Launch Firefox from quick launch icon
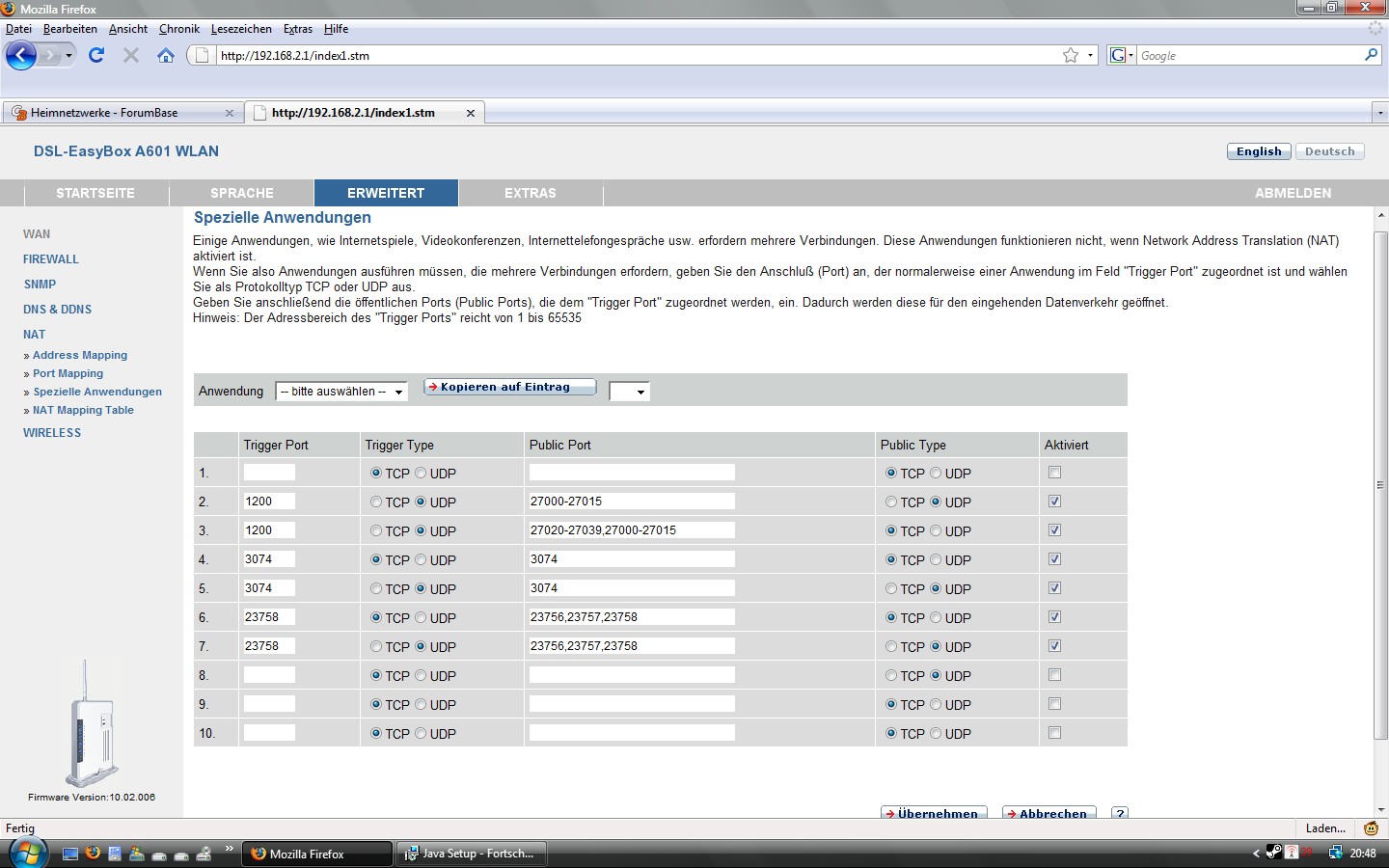 click(93, 854)
